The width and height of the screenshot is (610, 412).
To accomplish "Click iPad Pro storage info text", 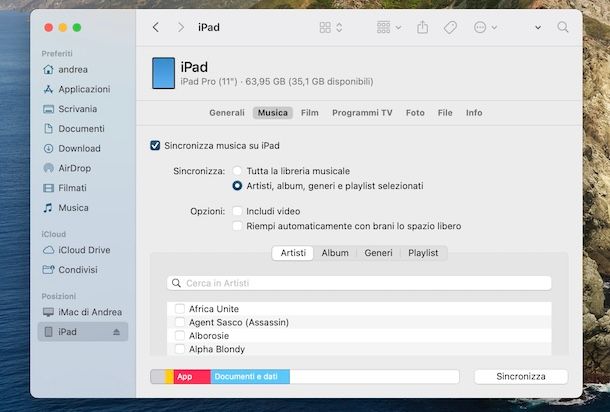I will (277, 82).
